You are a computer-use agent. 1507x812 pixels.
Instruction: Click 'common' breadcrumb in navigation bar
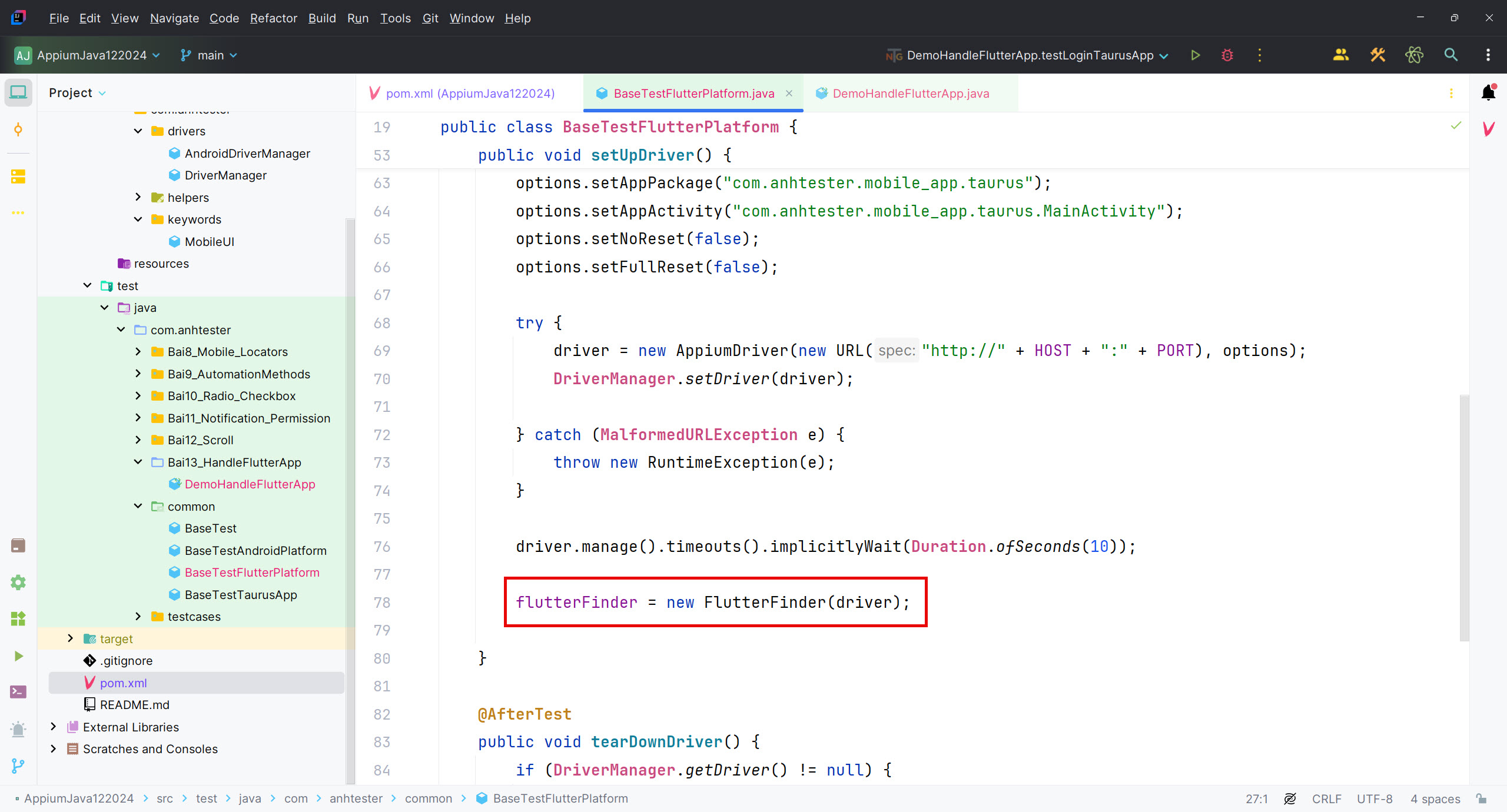pyautogui.click(x=428, y=798)
